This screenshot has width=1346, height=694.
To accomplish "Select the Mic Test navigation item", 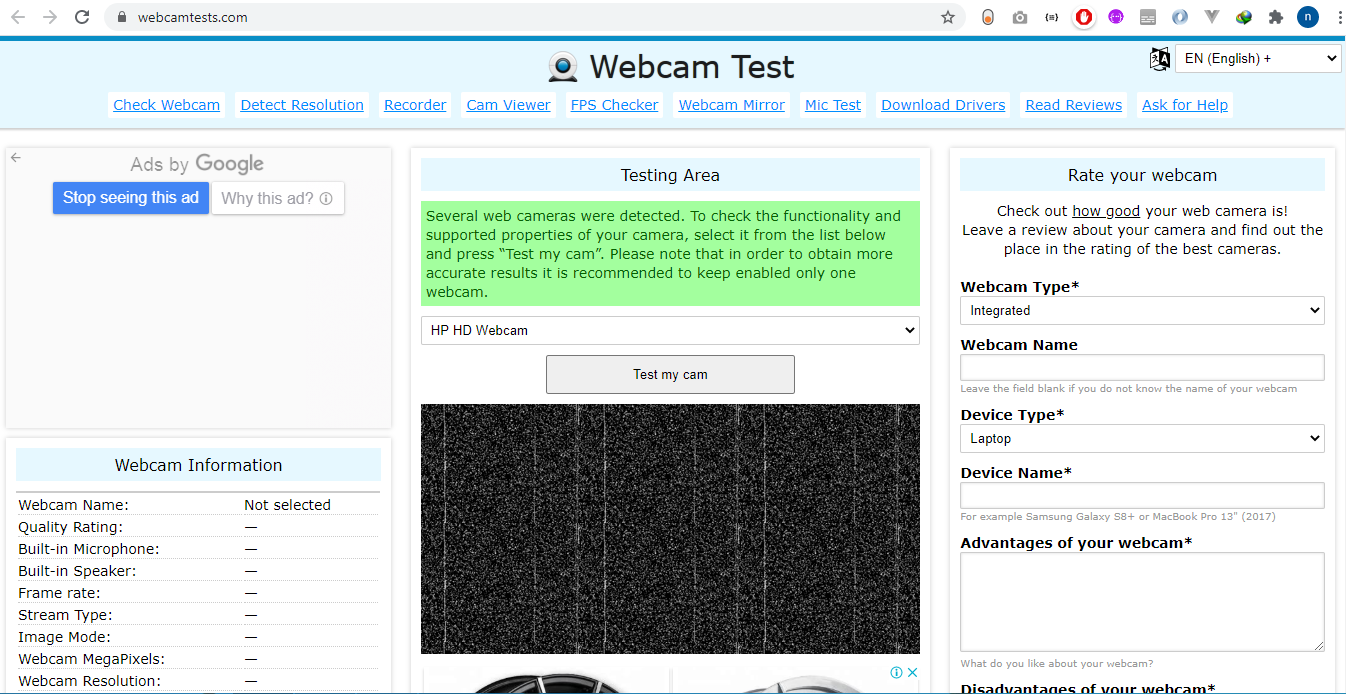I will pos(832,104).
